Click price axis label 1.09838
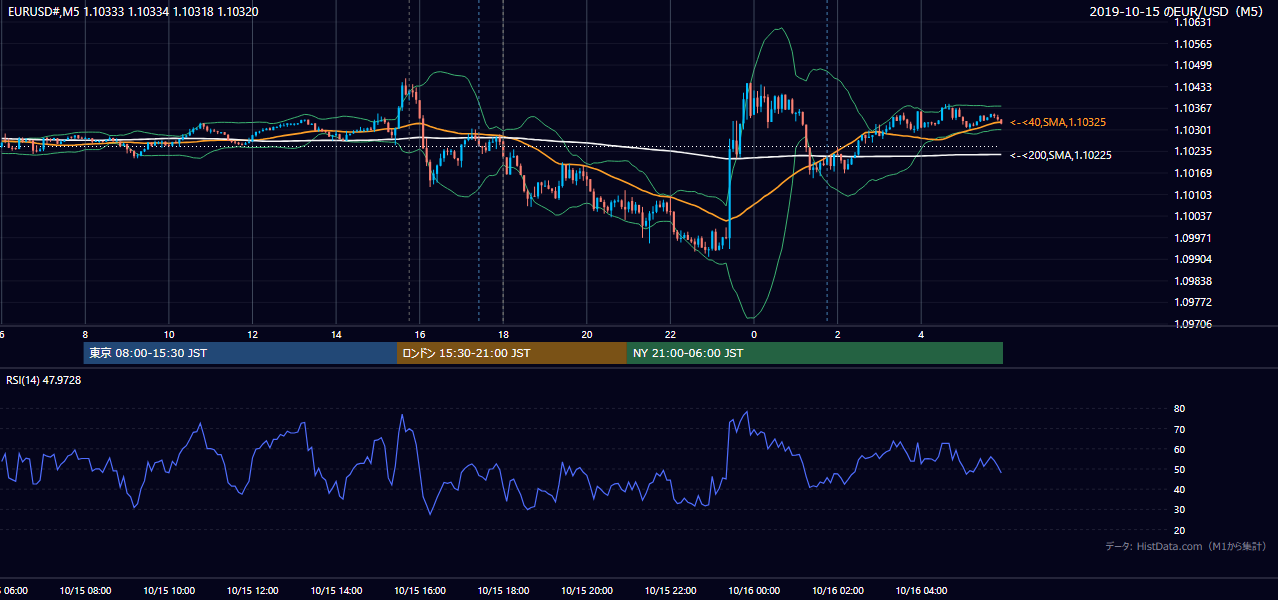Screen dimensions: 1278x600 (1193, 281)
